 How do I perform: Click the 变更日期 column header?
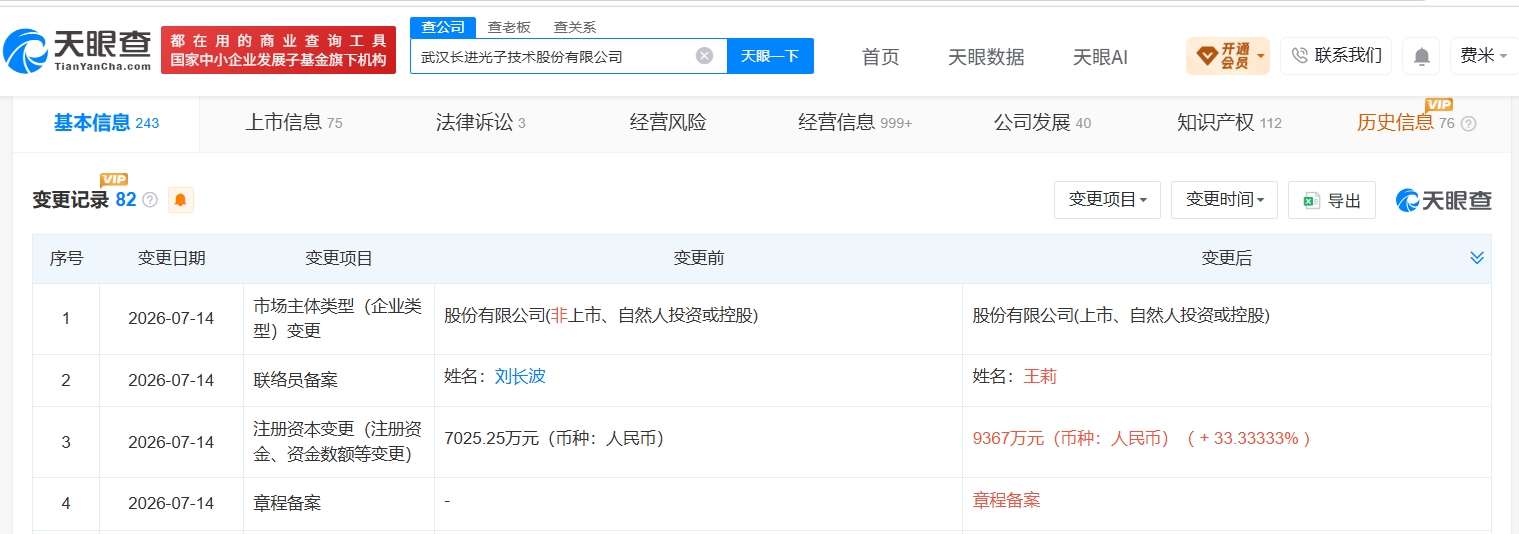[x=171, y=258]
